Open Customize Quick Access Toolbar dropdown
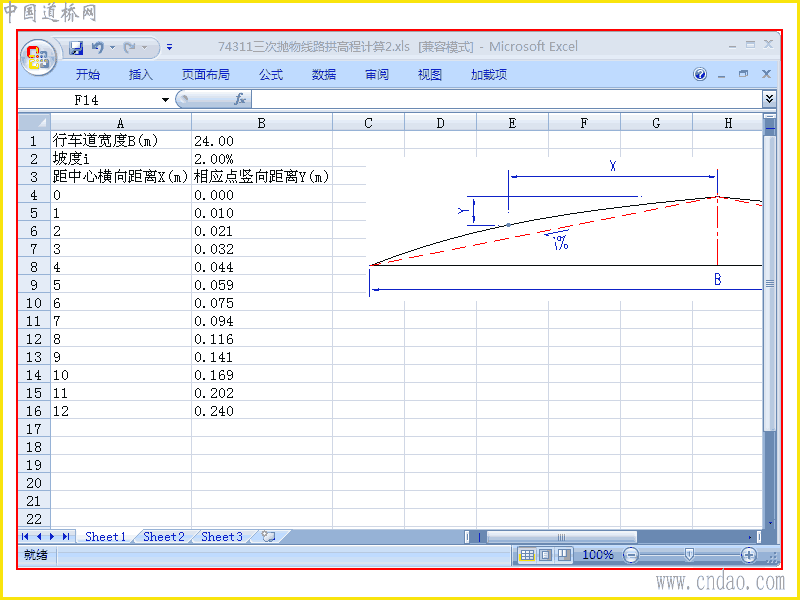 click(169, 47)
